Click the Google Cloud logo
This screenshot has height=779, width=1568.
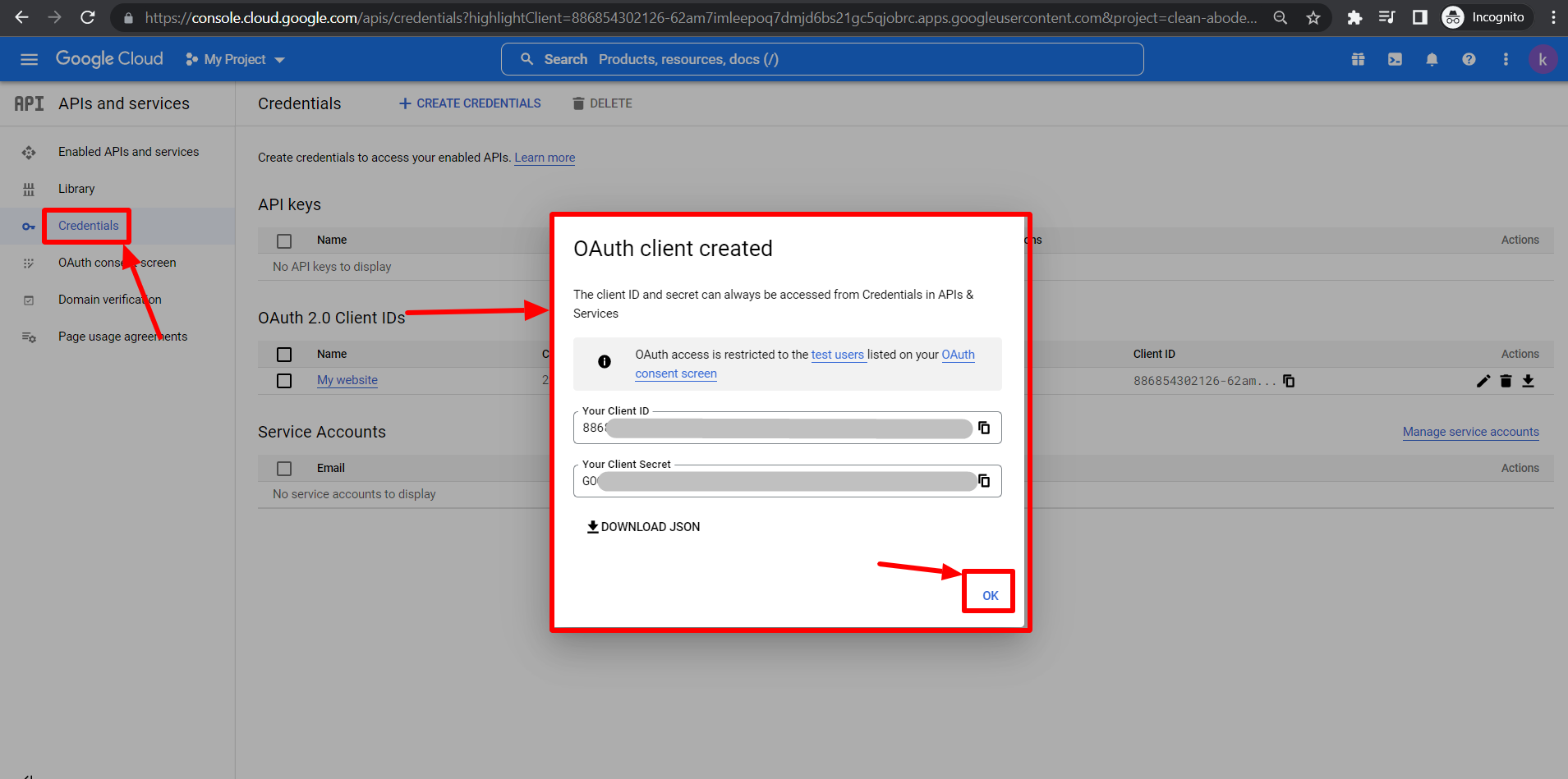pos(109,59)
